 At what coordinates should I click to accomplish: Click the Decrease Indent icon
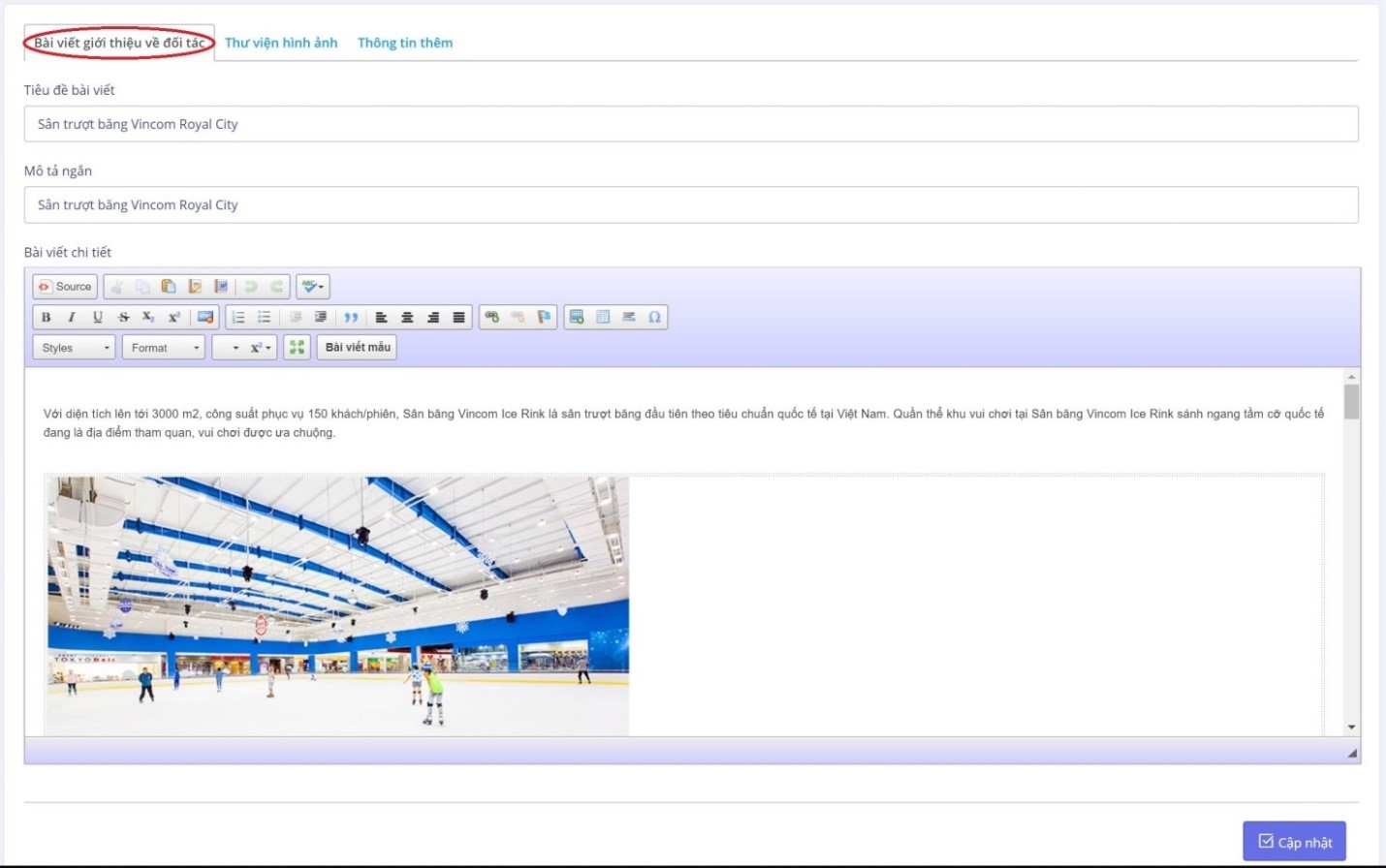click(296, 318)
